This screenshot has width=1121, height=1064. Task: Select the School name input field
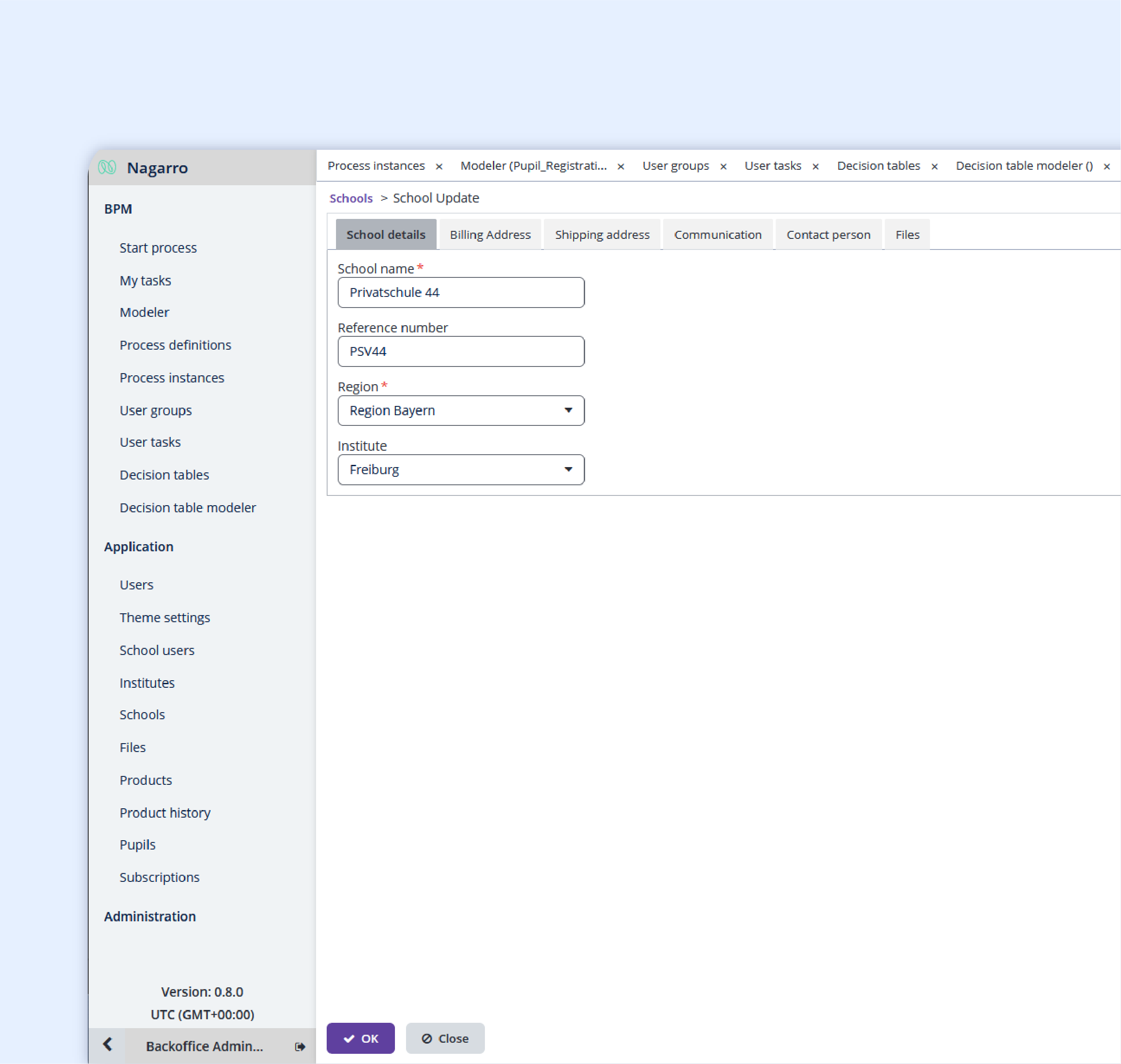click(x=461, y=293)
